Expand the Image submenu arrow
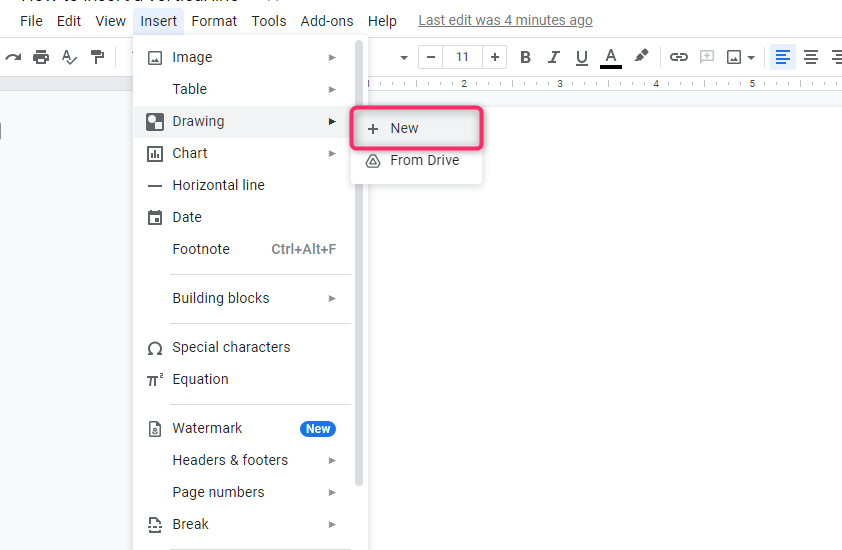 click(332, 57)
